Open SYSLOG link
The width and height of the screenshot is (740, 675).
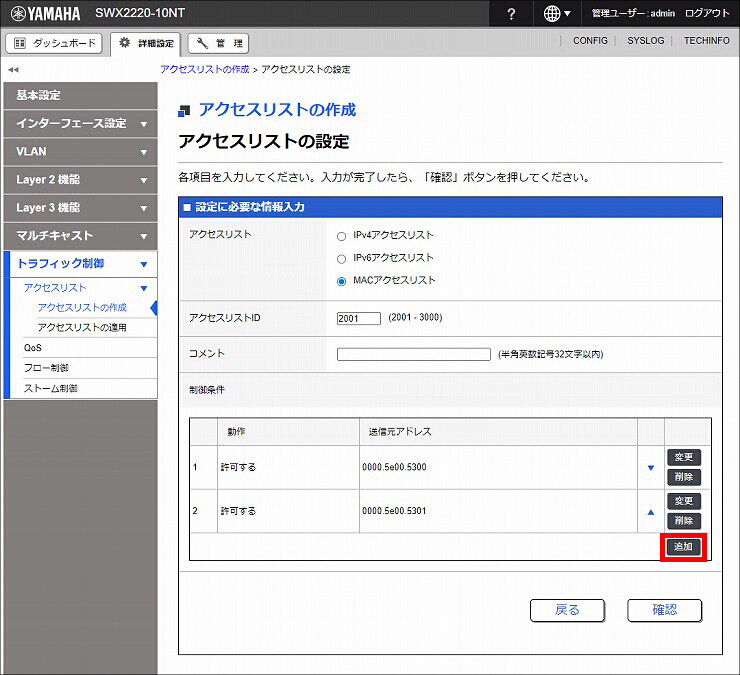[x=645, y=41]
